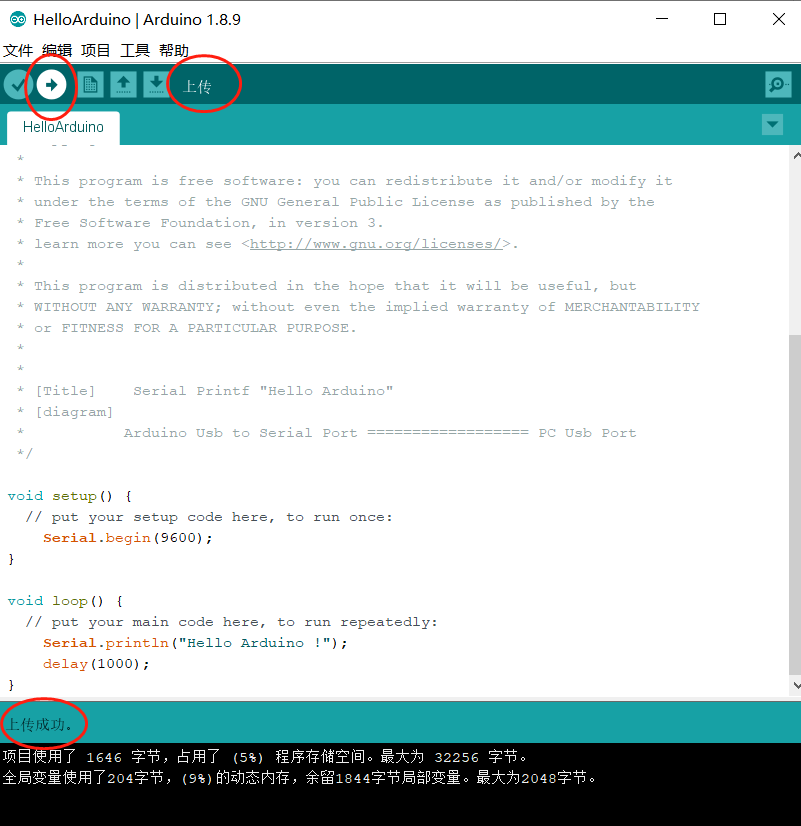Click the Upload arrow button
The height and width of the screenshot is (826, 801).
[51, 84]
